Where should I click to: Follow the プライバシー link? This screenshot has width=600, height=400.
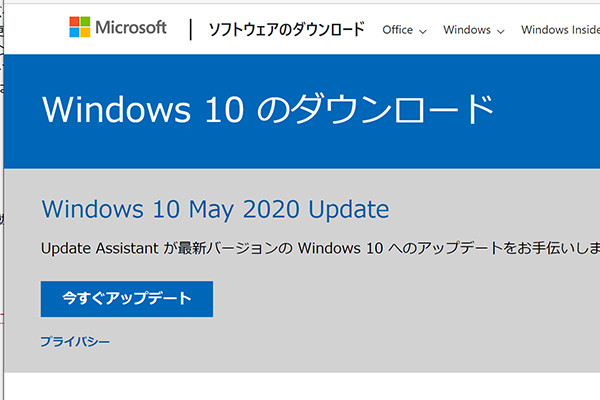coord(75,342)
